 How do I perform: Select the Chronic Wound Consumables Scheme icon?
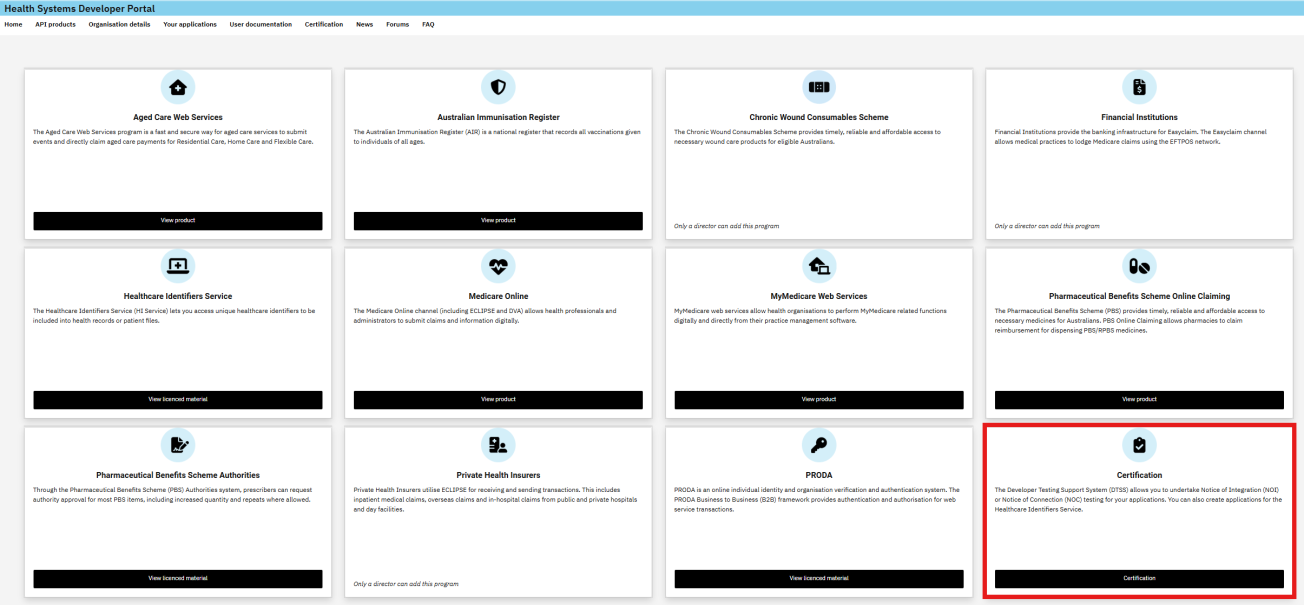(x=819, y=87)
